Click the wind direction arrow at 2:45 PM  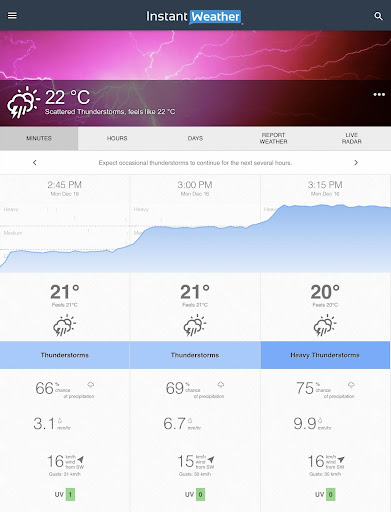tap(81, 459)
